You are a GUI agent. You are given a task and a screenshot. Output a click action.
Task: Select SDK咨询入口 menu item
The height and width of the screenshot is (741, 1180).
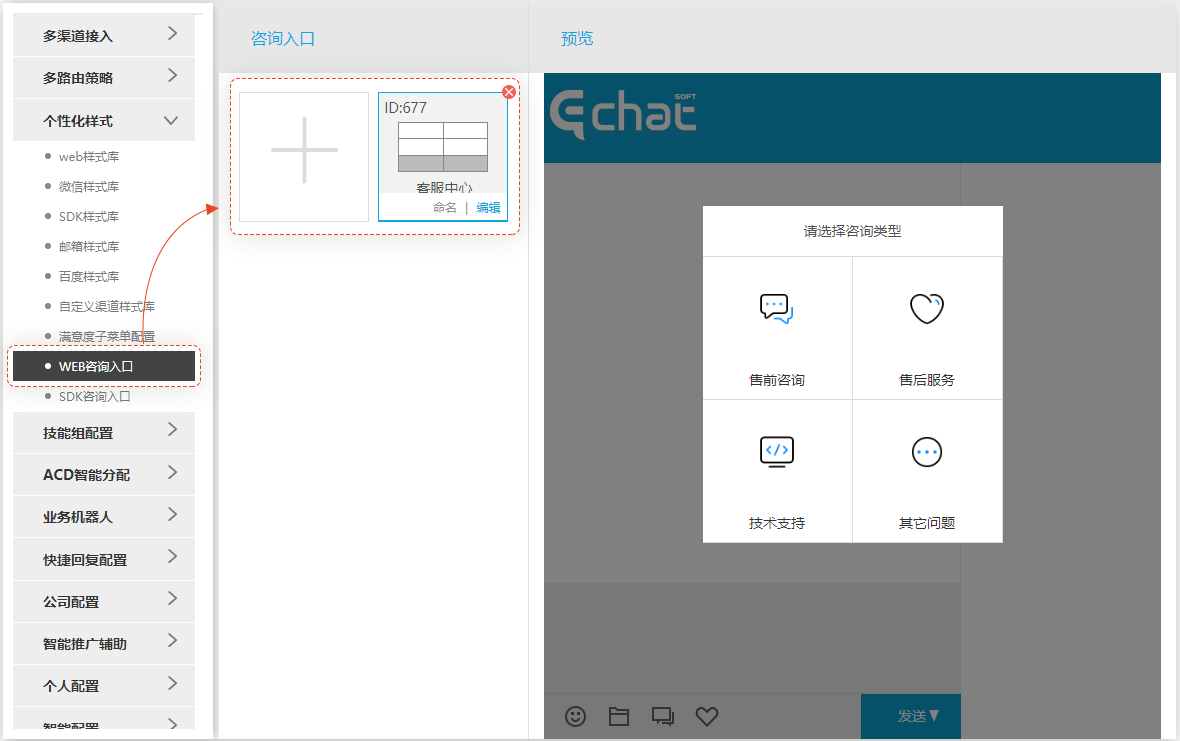94,396
